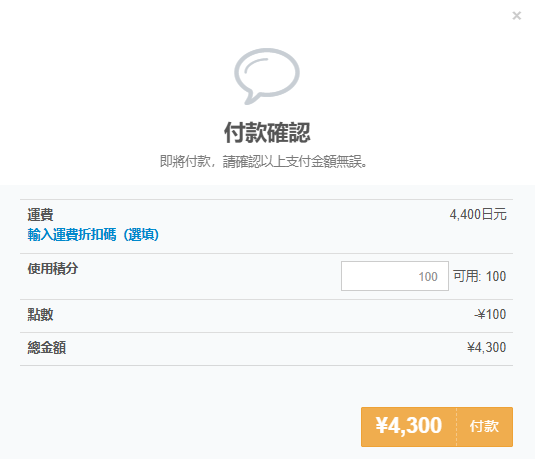Click the orange ¥4,300 付款 button

pyautogui.click(x=437, y=427)
